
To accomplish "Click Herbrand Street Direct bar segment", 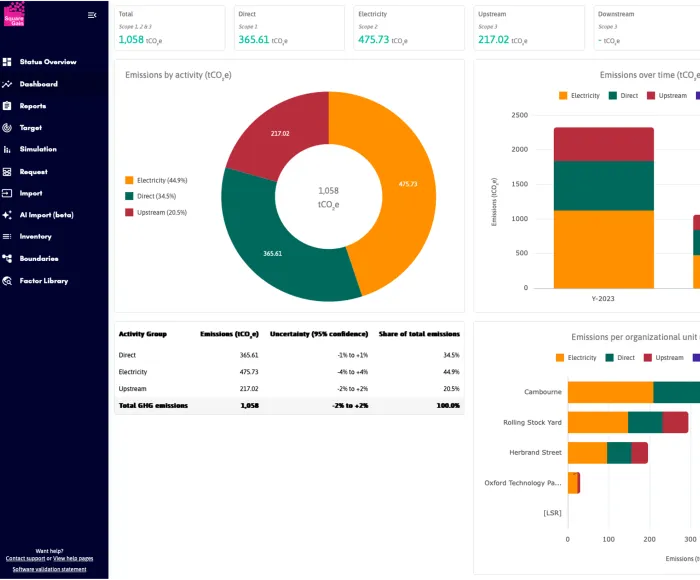I will [x=619, y=453].
